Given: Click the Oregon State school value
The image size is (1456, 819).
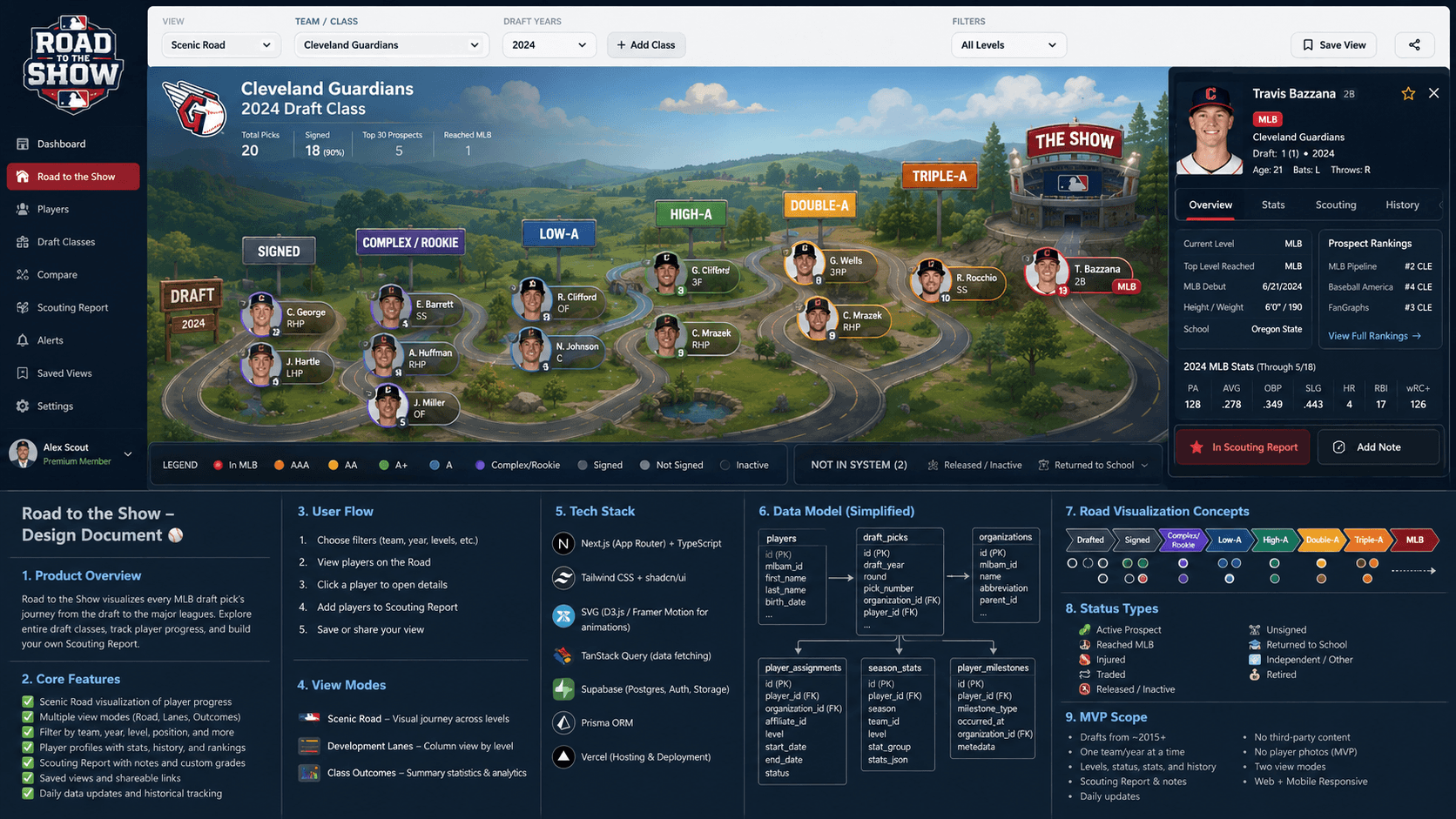Looking at the screenshot, I should (1277, 329).
